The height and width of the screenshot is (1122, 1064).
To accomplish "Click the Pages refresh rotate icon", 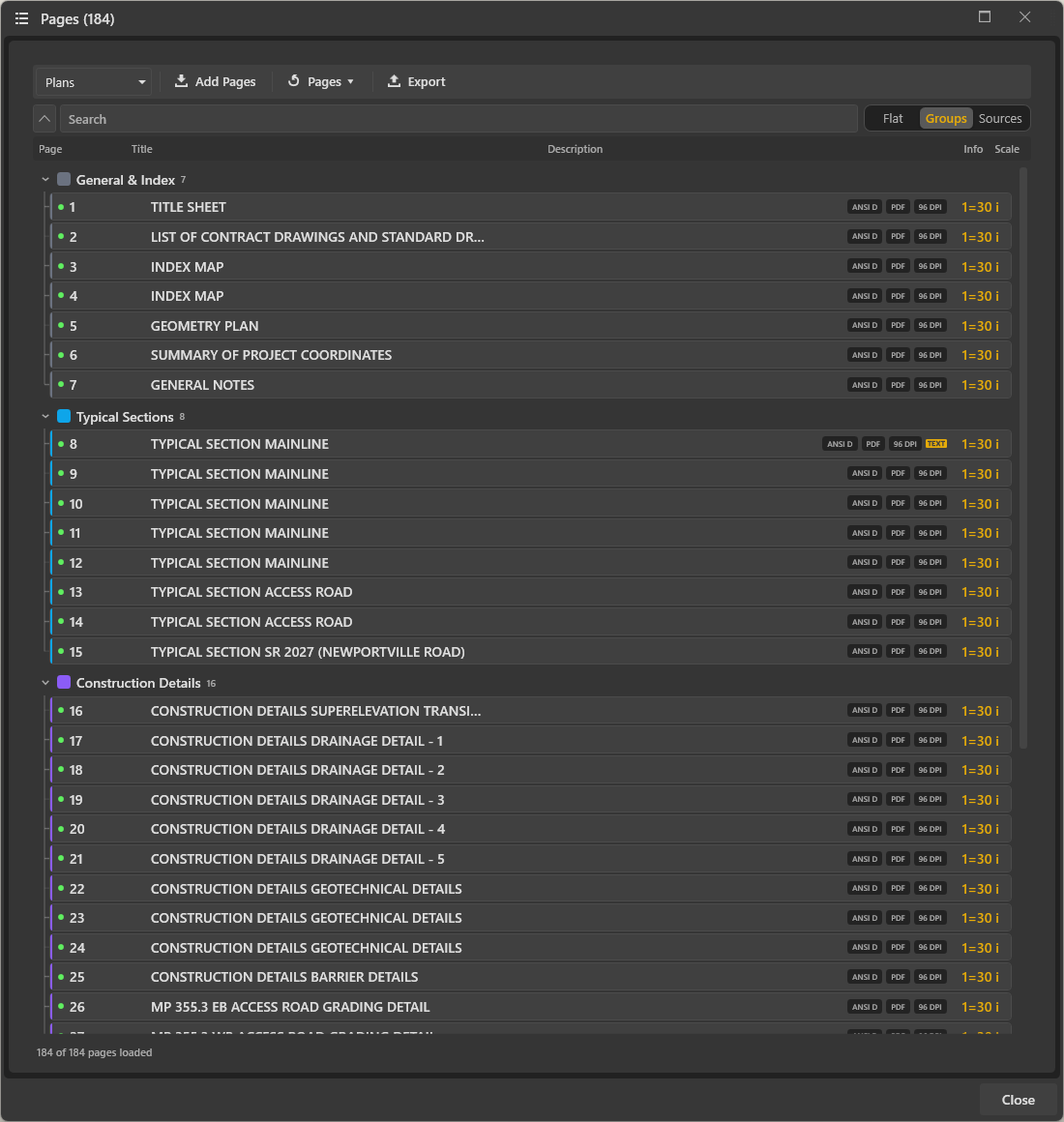I will [x=294, y=81].
